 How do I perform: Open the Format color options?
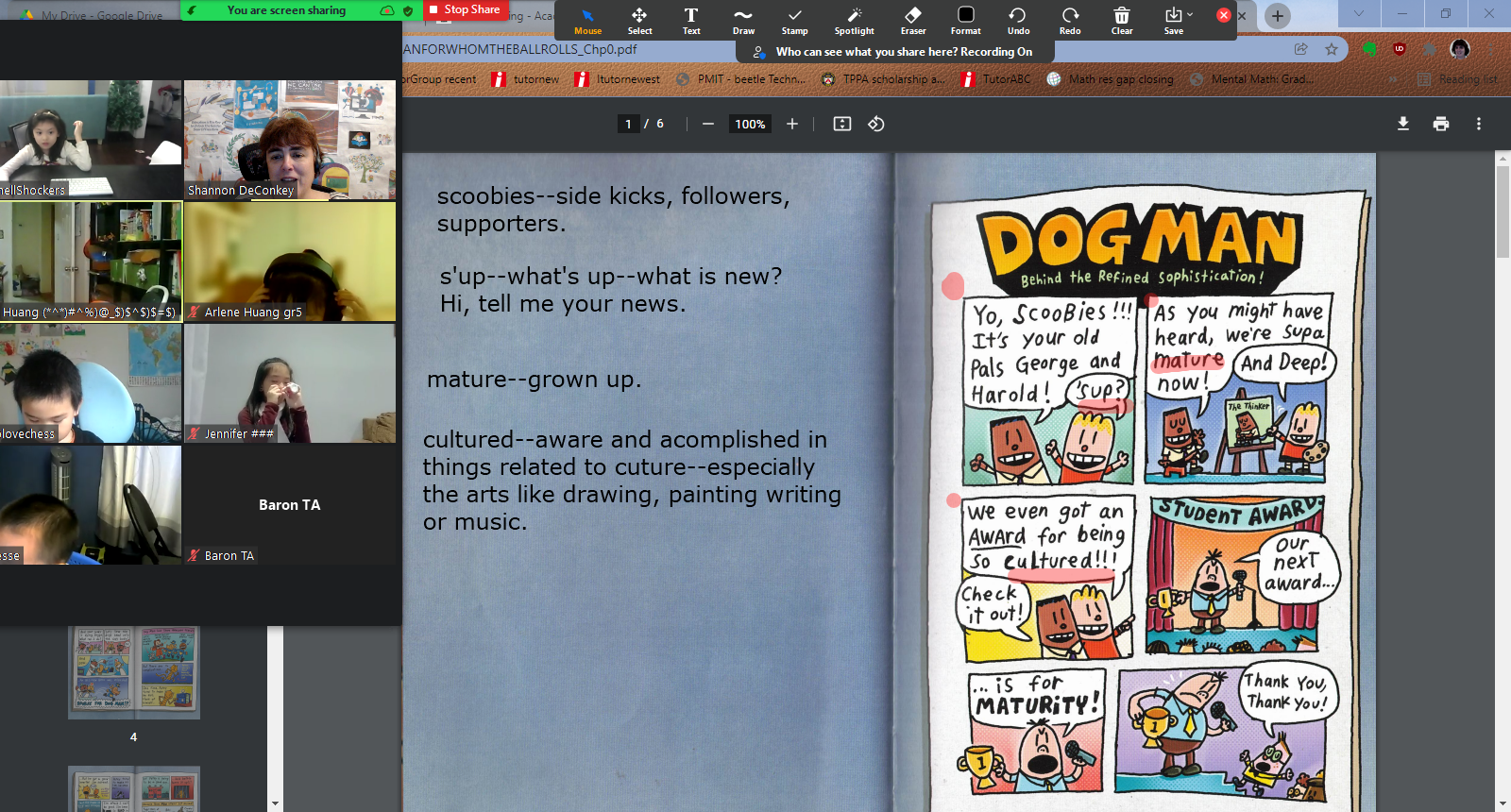click(x=965, y=21)
